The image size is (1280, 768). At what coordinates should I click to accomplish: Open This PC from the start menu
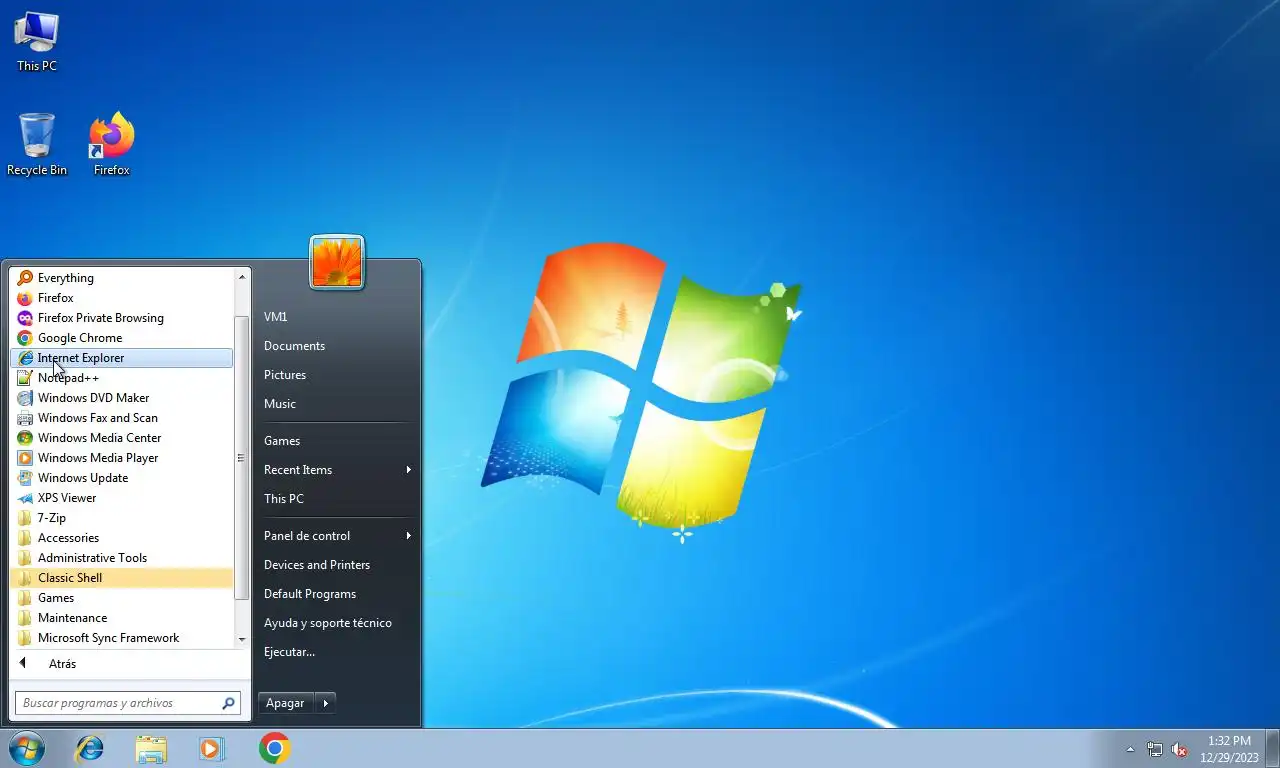pyautogui.click(x=336, y=499)
